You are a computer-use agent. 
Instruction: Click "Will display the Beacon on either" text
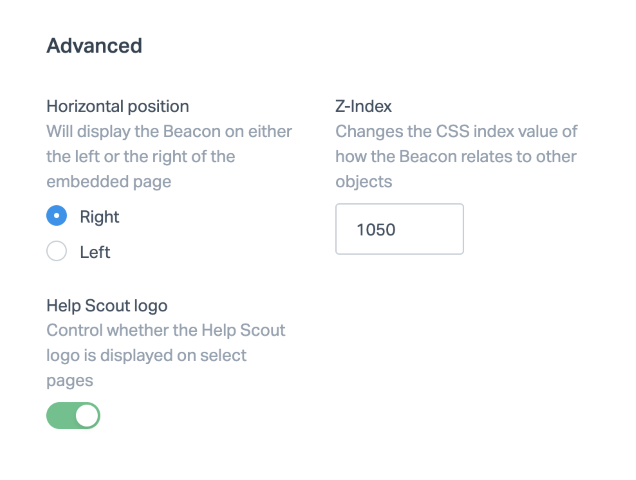coord(169,131)
